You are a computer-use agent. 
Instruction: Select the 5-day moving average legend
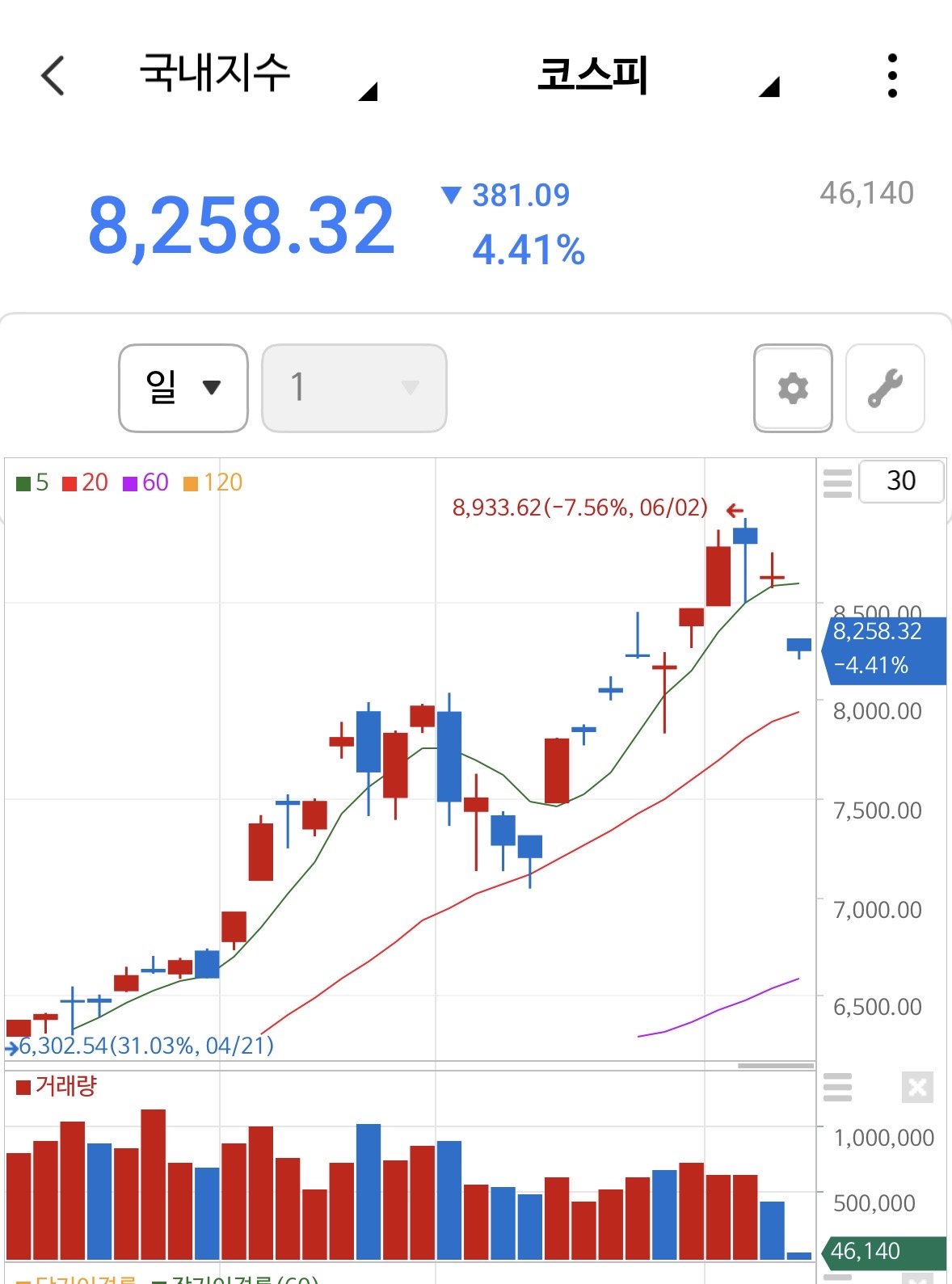32,482
